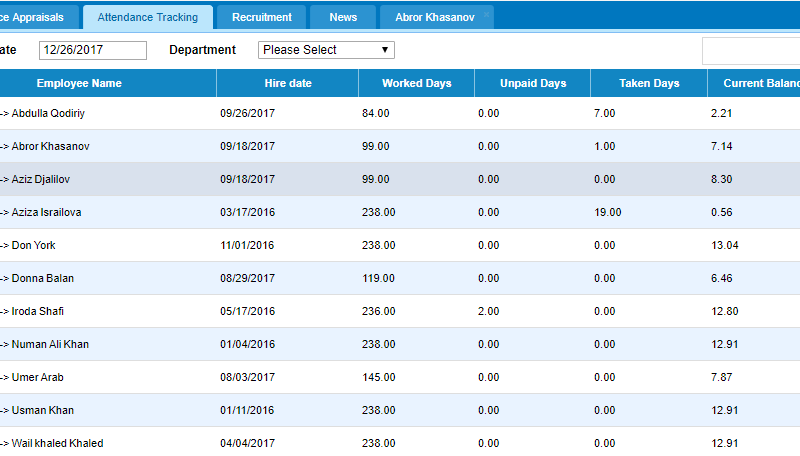The width and height of the screenshot is (800, 456).
Task: Sort by Hire date column header
Action: pyautogui.click(x=288, y=83)
